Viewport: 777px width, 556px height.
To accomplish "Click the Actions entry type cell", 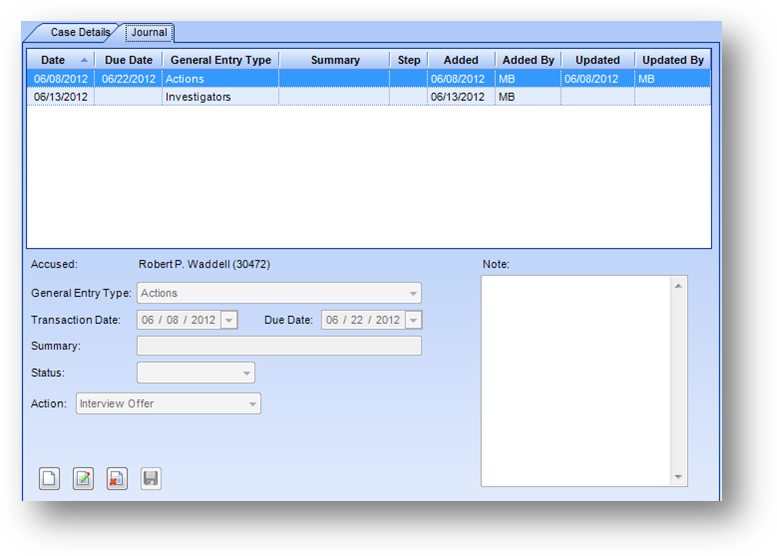I will pos(221,79).
